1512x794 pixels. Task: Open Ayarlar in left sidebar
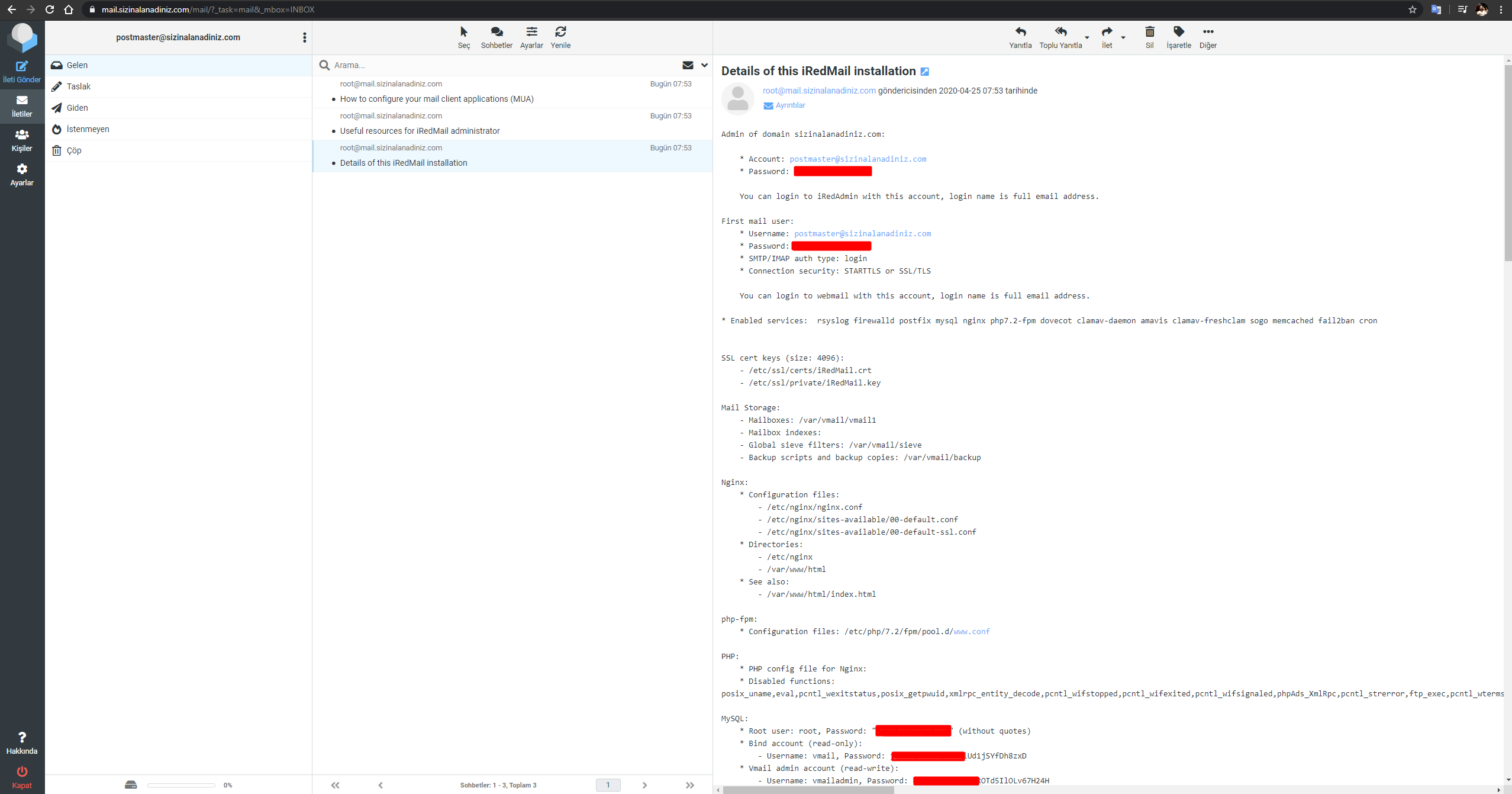point(22,175)
